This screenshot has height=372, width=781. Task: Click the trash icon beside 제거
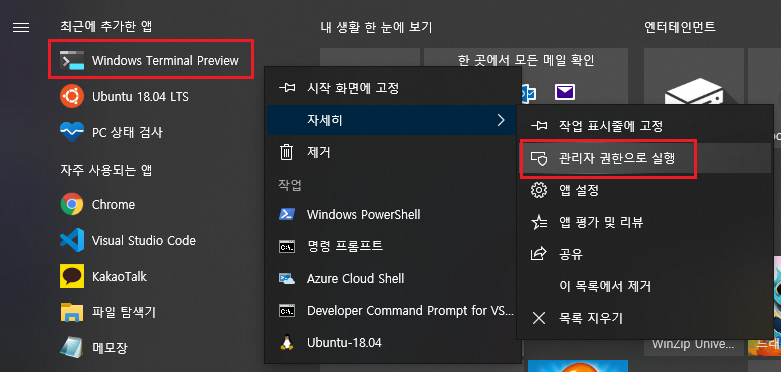[286, 152]
